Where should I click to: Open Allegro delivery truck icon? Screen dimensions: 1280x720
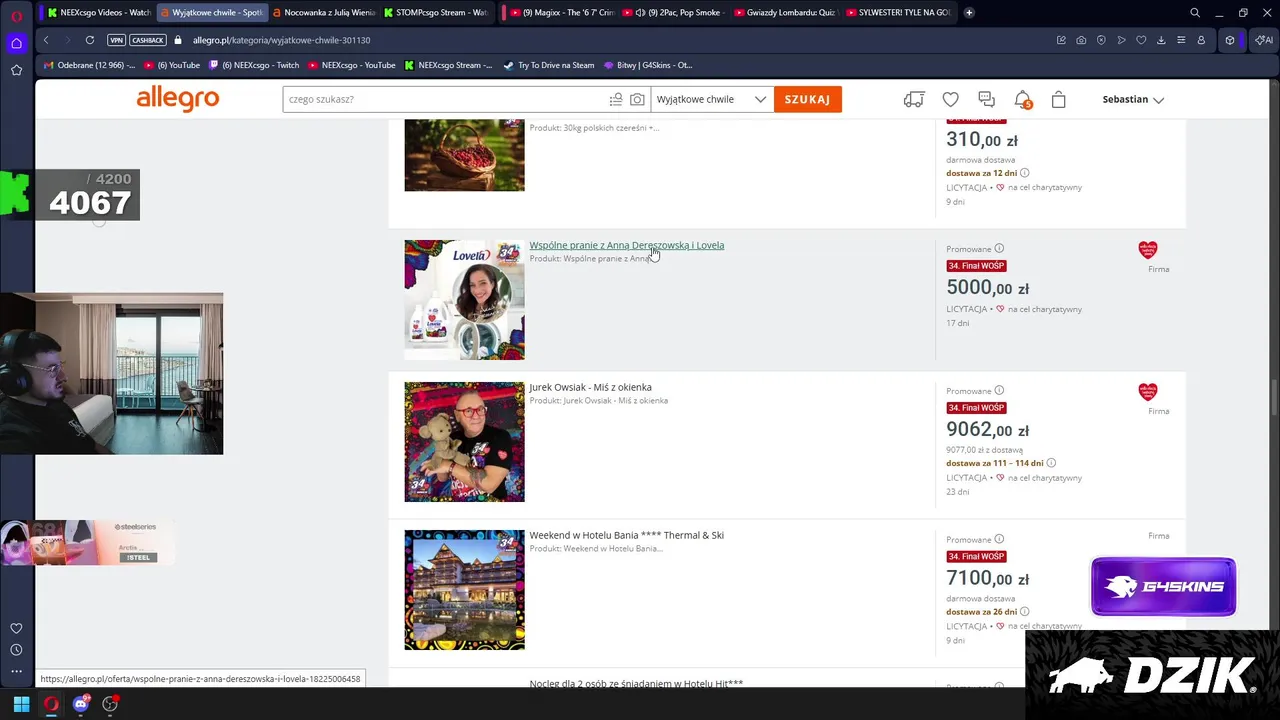914,99
